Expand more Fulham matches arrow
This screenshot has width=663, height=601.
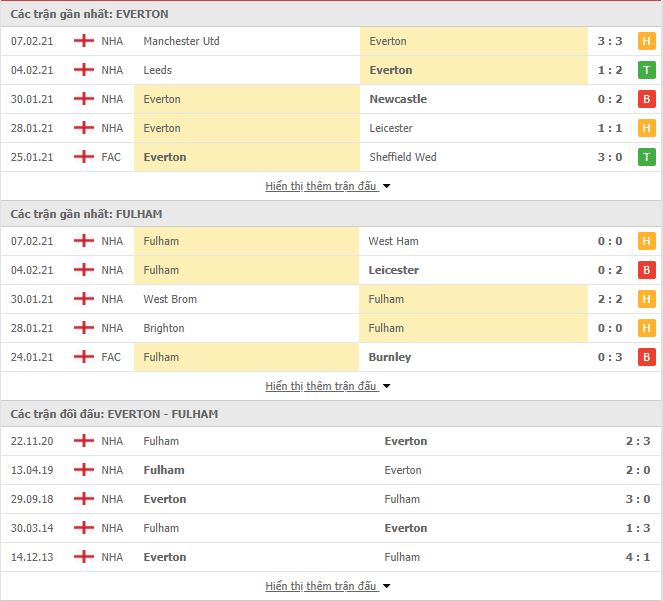(386, 386)
